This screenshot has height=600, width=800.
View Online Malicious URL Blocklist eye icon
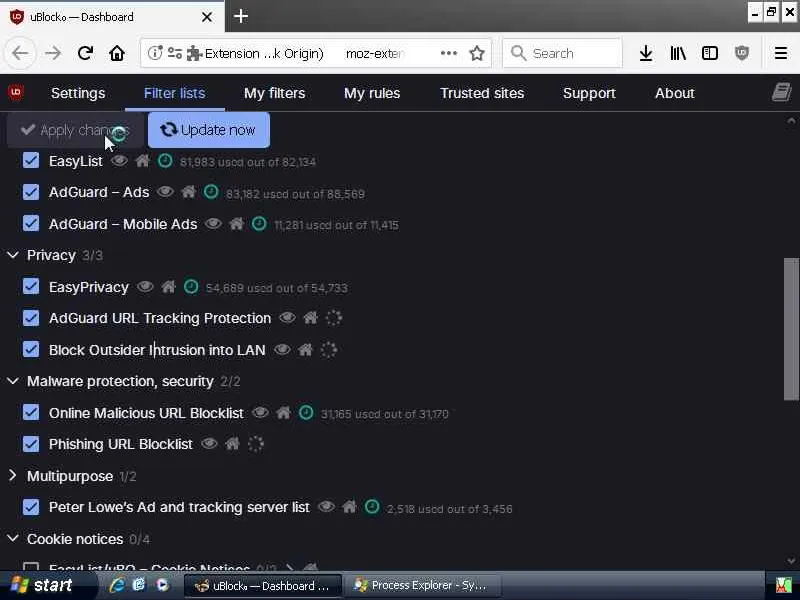click(260, 412)
